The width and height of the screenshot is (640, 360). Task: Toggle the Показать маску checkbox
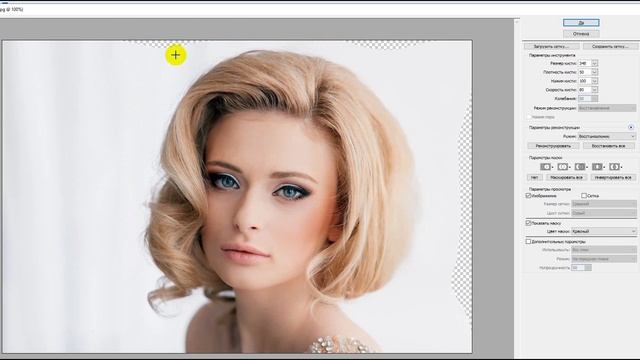coord(528,223)
